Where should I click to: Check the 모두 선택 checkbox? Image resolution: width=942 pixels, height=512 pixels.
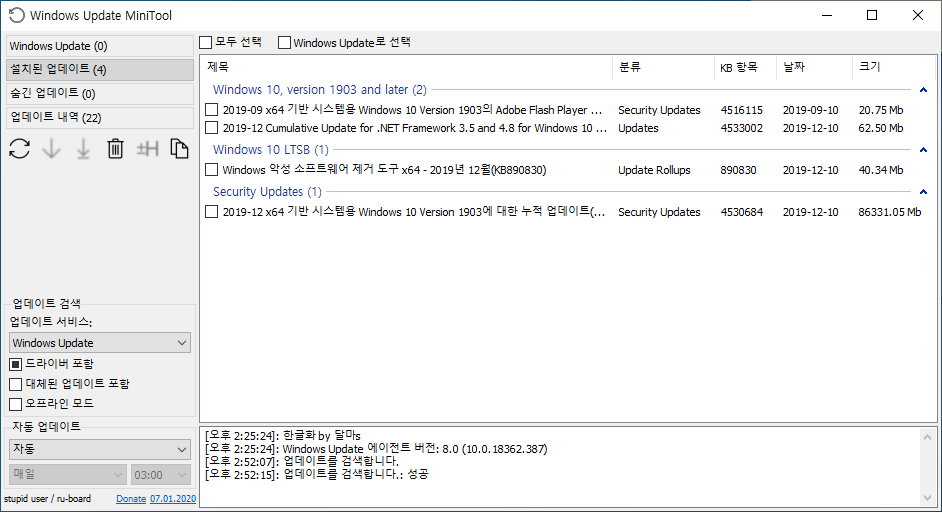(206, 42)
